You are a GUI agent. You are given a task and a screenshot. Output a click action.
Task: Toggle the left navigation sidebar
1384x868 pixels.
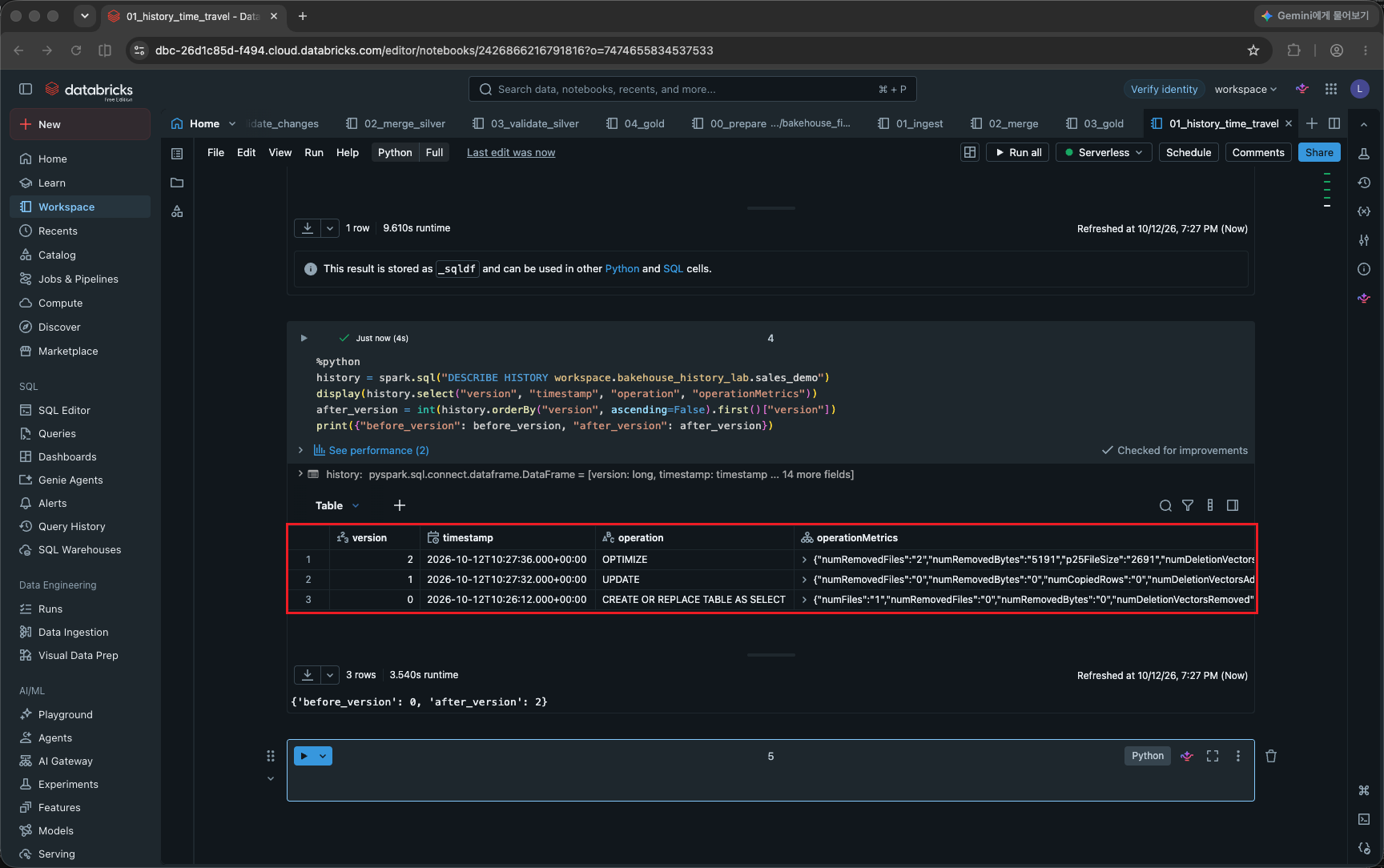point(26,89)
